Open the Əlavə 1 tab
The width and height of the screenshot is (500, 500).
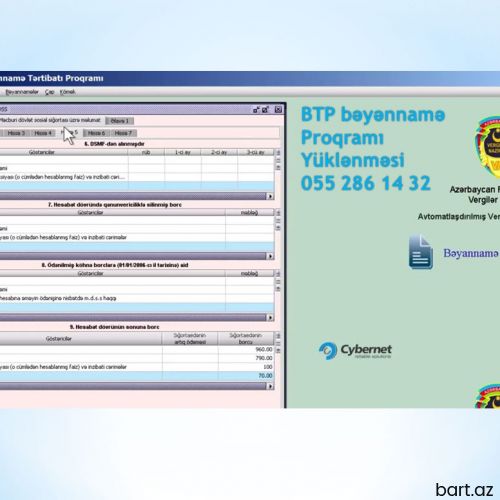click(x=119, y=121)
